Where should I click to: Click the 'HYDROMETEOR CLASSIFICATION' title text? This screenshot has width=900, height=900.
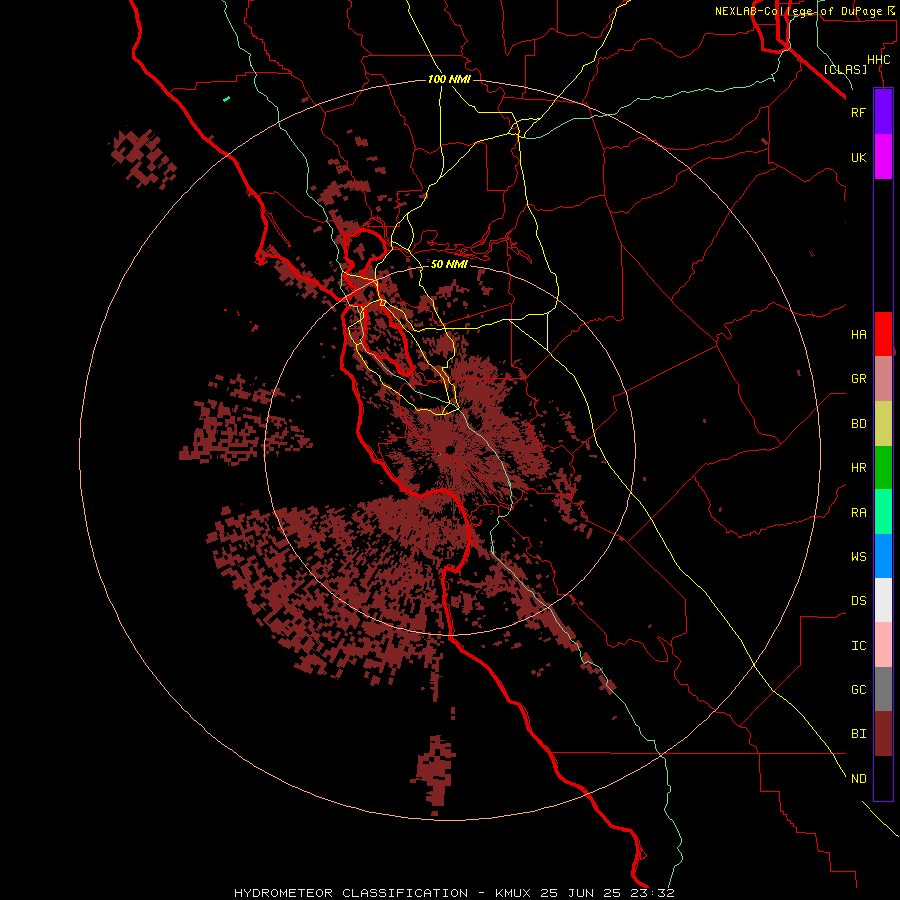351,893
